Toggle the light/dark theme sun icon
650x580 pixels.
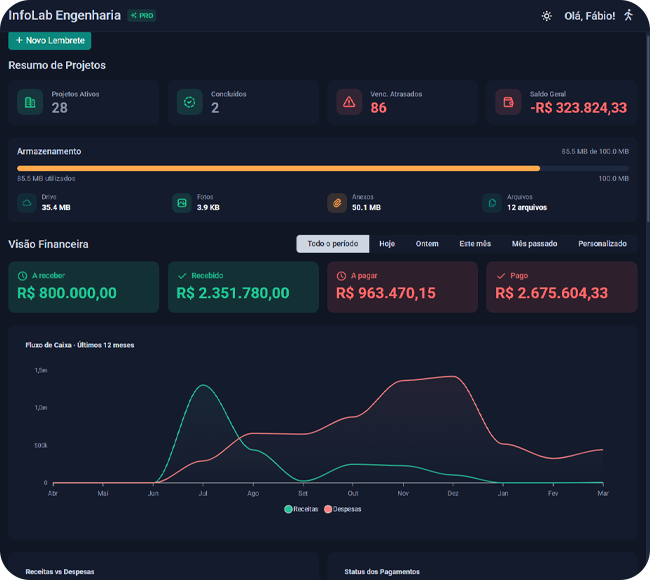pos(546,16)
